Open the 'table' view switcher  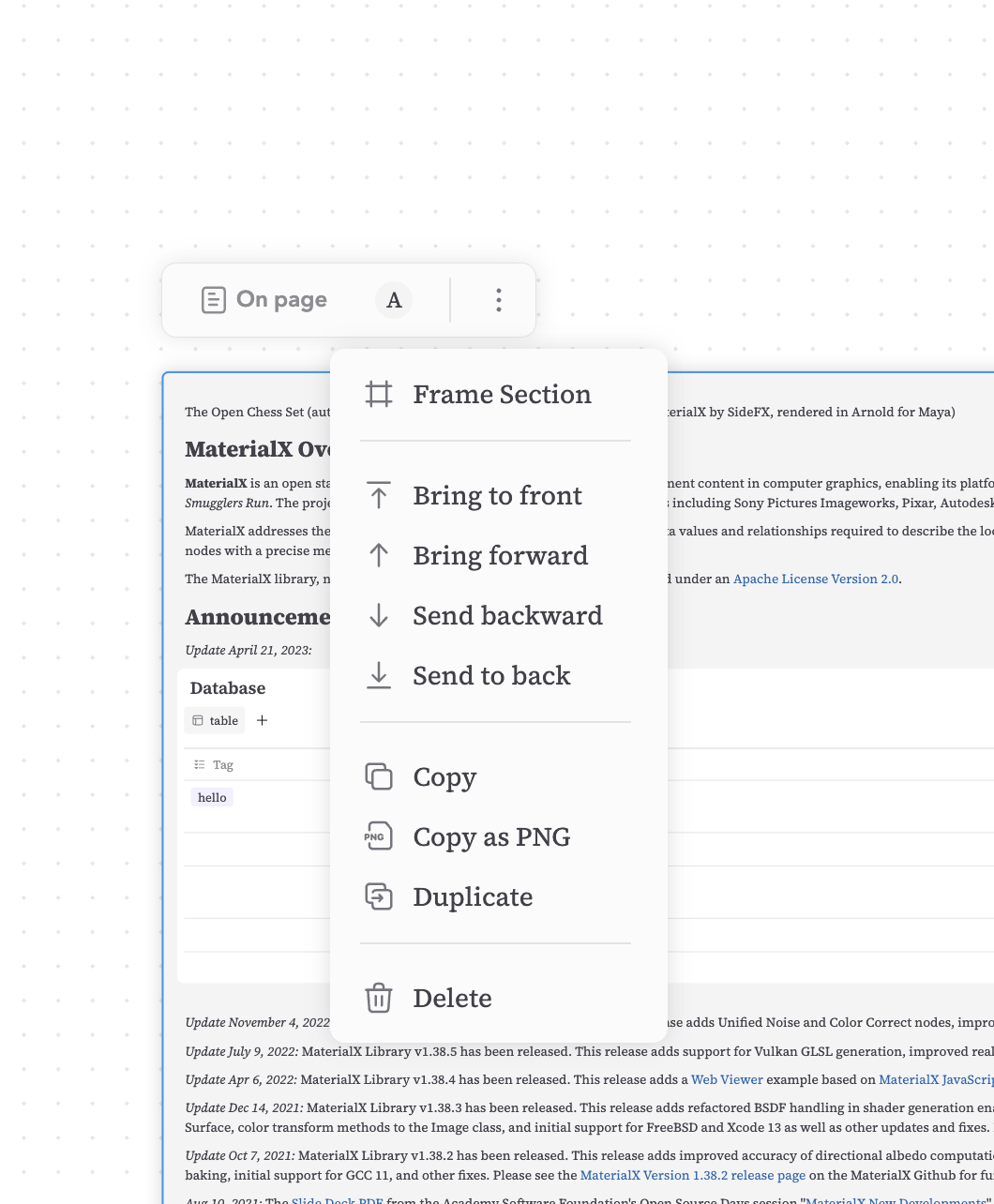[x=214, y=720]
